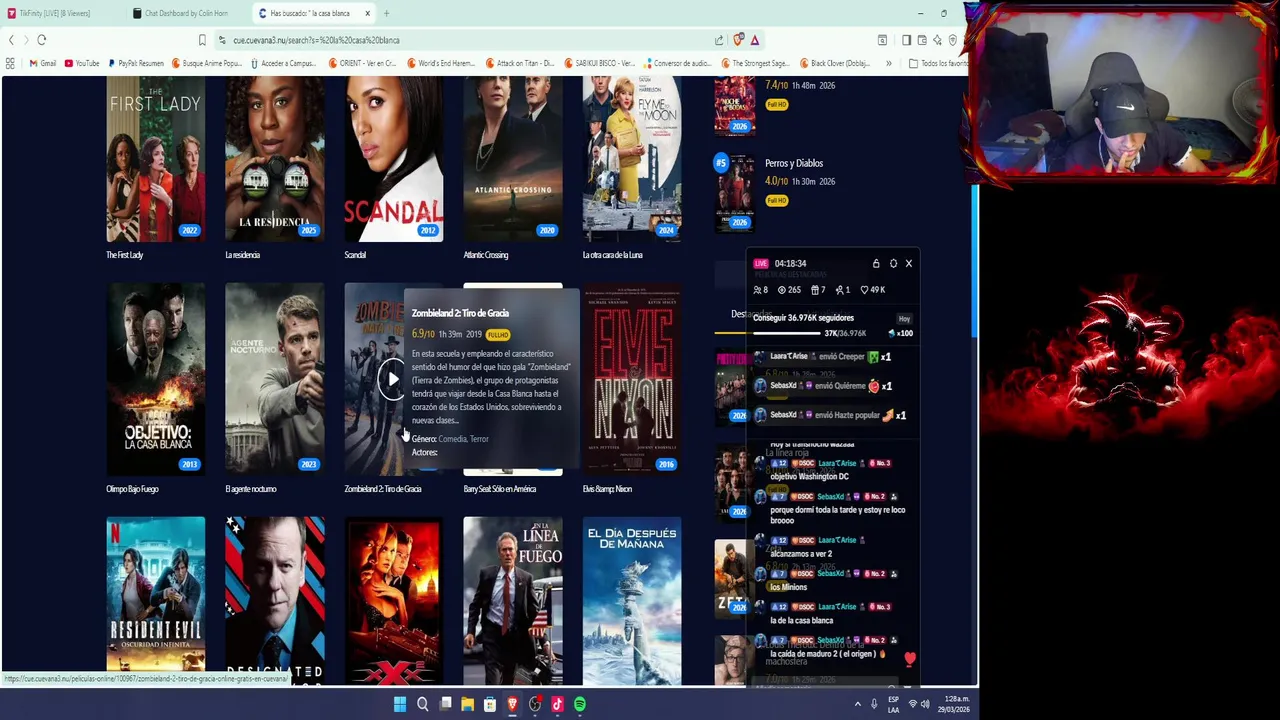Open the Windows Start menu
Viewport: 1280px width, 720px height.
tap(400, 704)
